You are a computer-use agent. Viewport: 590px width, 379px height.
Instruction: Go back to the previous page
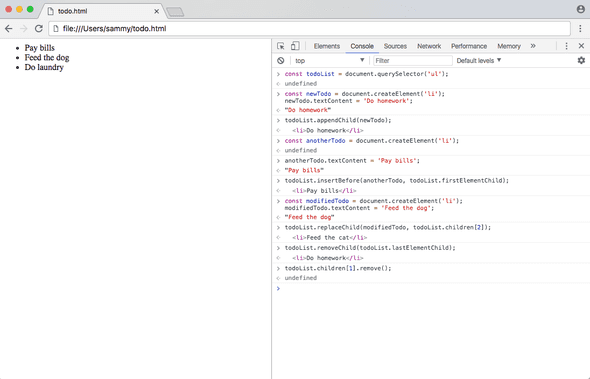pyautogui.click(x=9, y=29)
